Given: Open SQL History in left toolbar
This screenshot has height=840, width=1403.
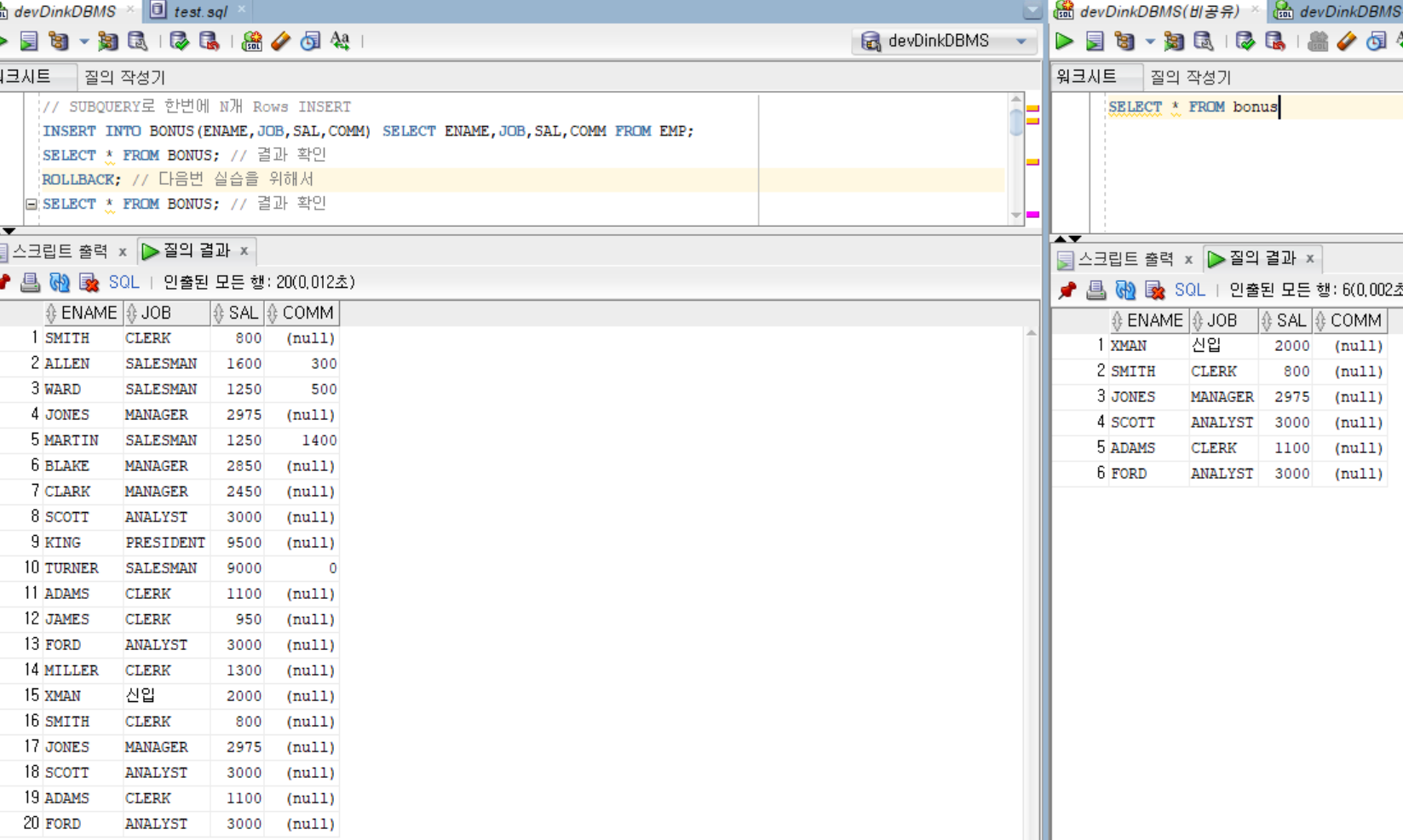Looking at the screenshot, I should coord(310,41).
